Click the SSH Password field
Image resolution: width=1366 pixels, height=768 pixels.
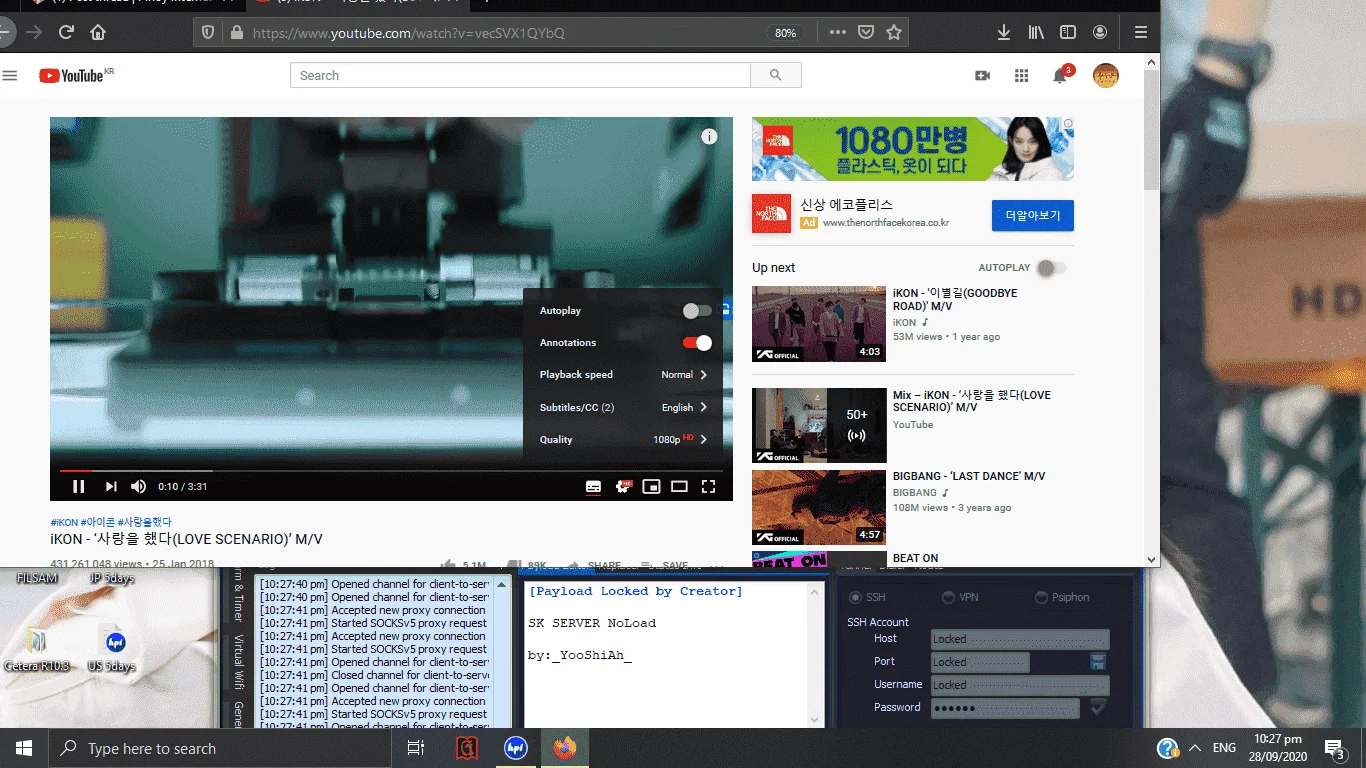point(1005,708)
